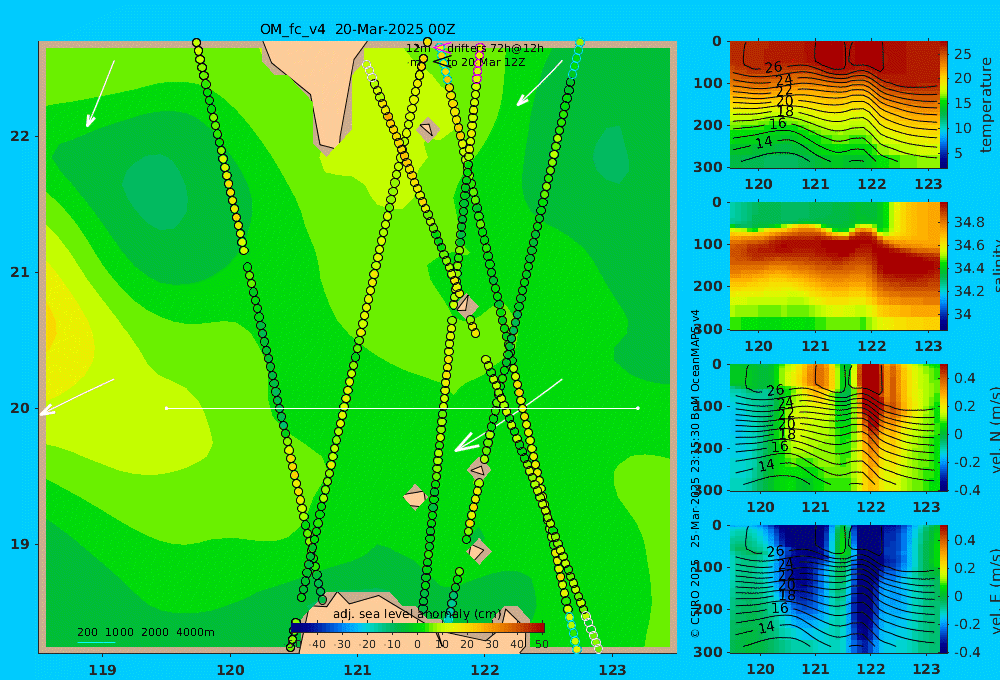The height and width of the screenshot is (680, 1000).
Task: Click the 14 contour label in vel. E panel
Action: 766,627
